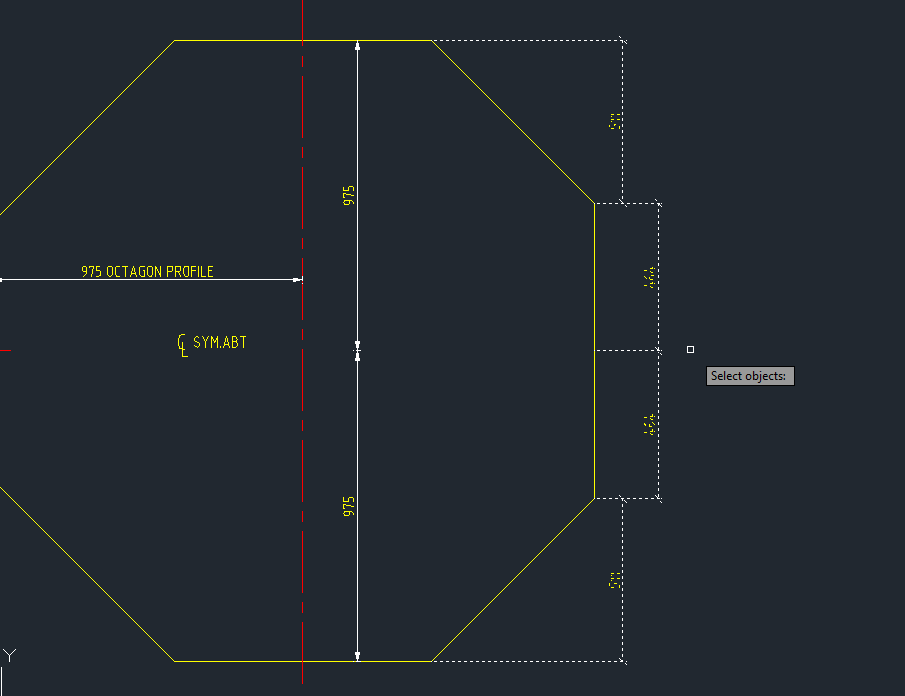Click the UCS Y-axis icon
Viewport: 905px width, 696px height.
click(x=9, y=656)
